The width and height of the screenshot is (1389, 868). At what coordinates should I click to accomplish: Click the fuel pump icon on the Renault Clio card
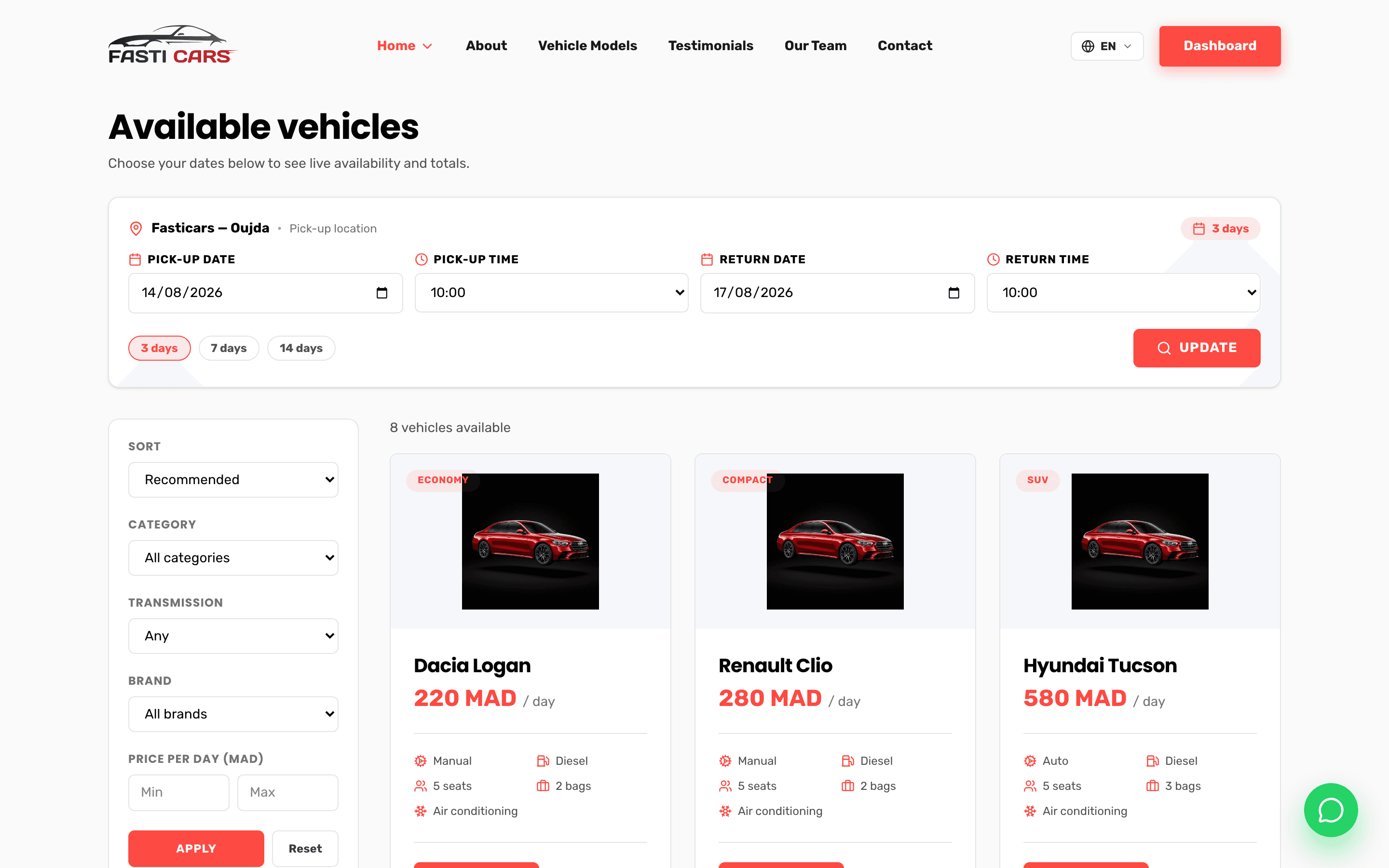click(x=847, y=760)
